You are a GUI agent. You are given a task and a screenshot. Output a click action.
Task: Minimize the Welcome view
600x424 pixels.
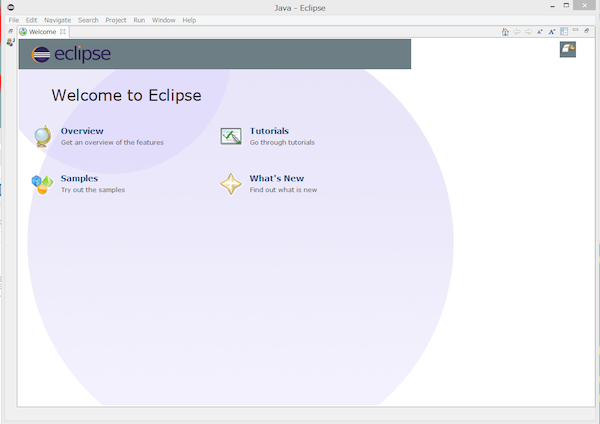pos(576,30)
